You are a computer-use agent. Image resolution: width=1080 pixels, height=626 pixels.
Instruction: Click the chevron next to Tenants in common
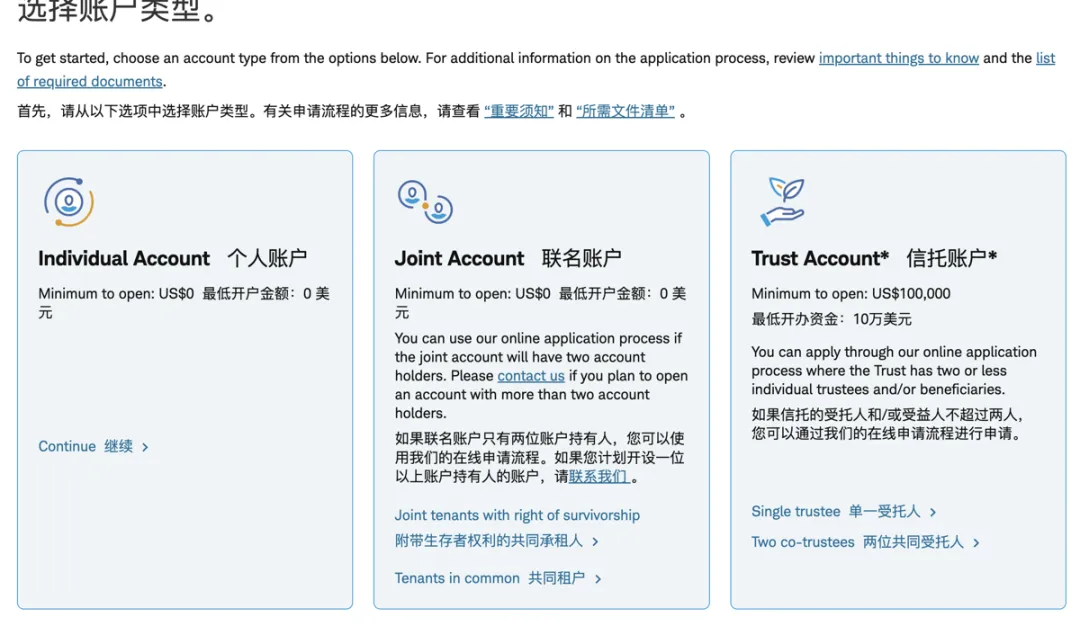(598, 579)
